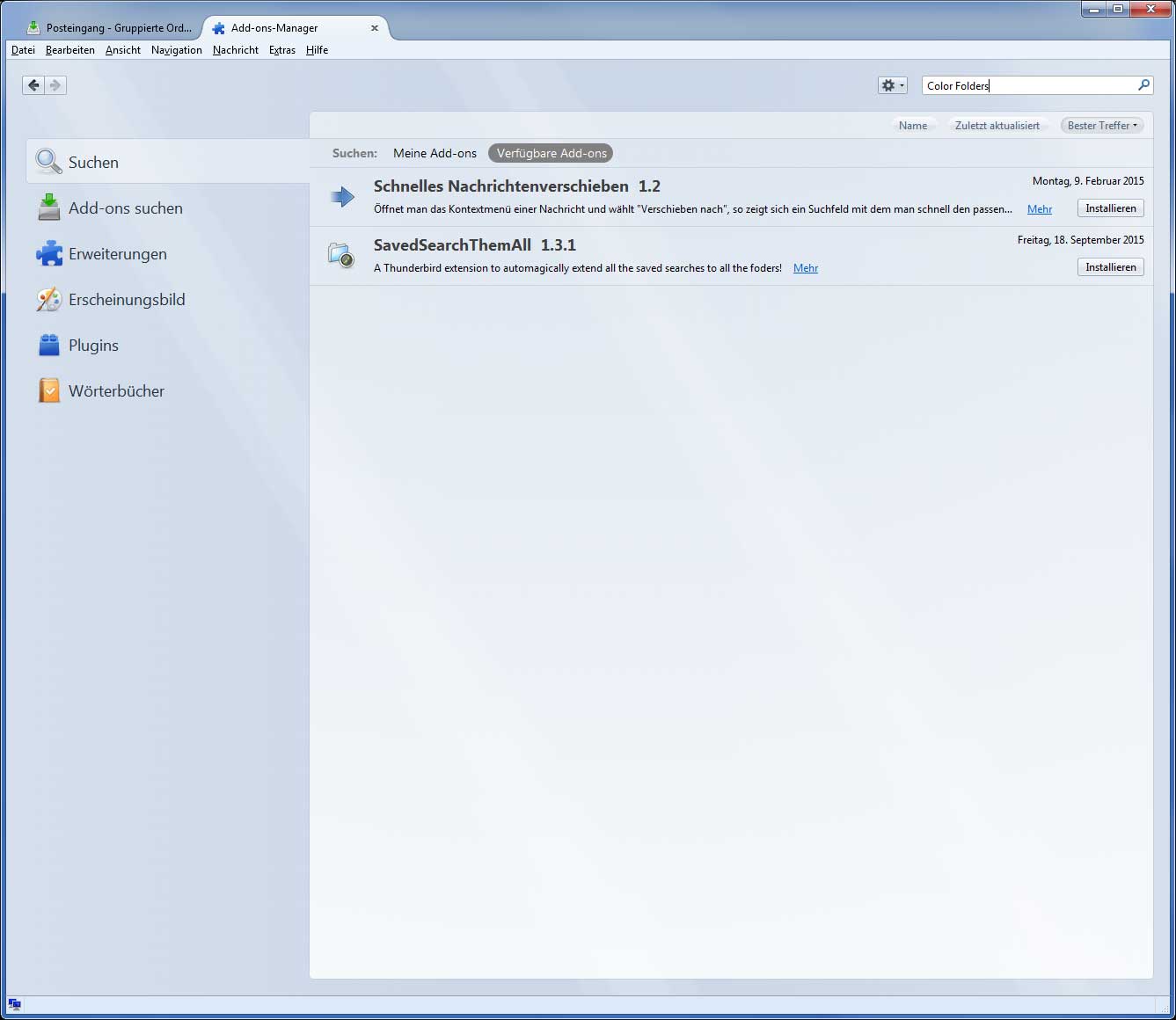
Task: Open the Add-ons suchen download icon
Action: coord(49,208)
